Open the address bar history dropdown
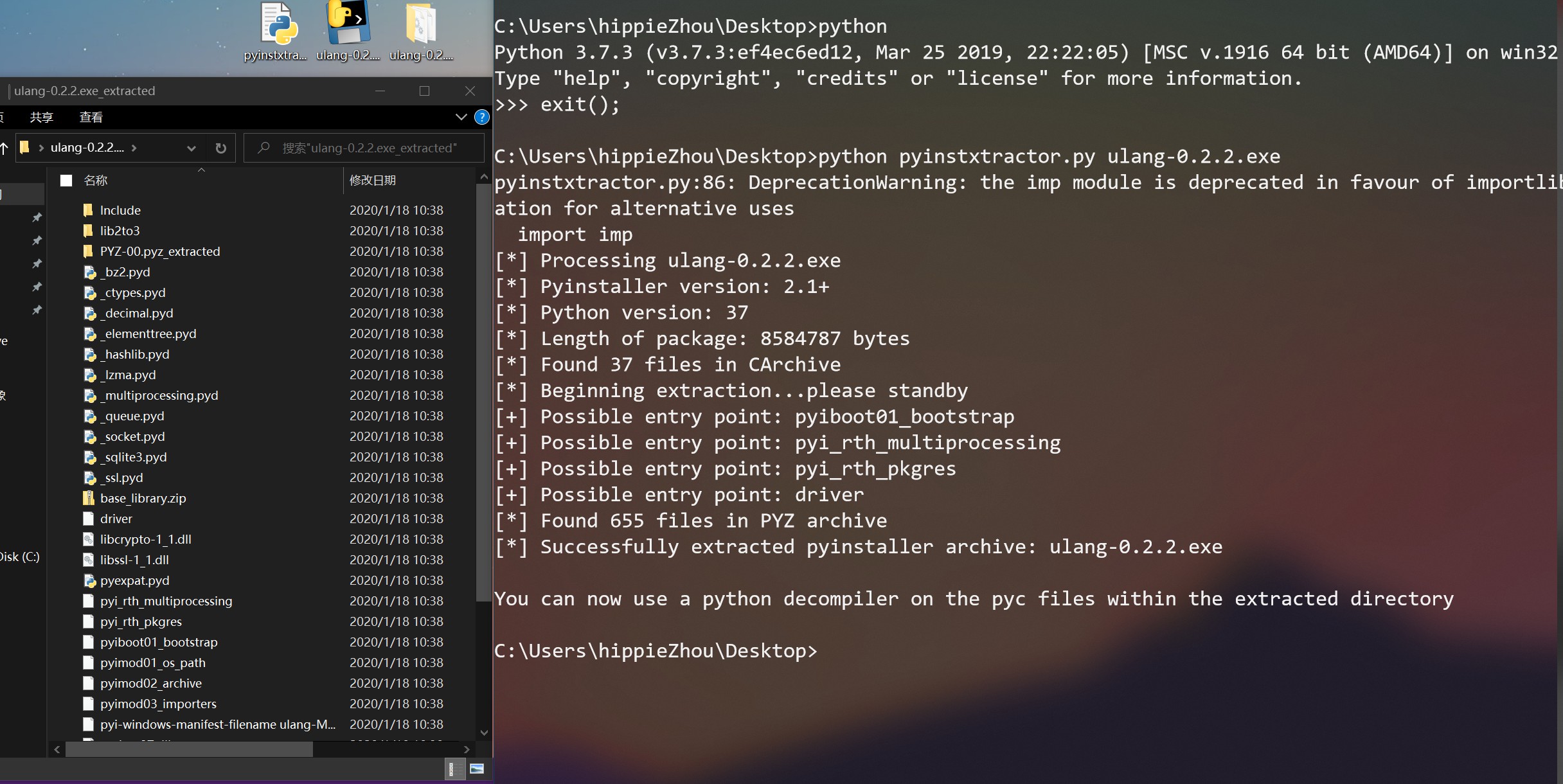1563x784 pixels. point(191,148)
